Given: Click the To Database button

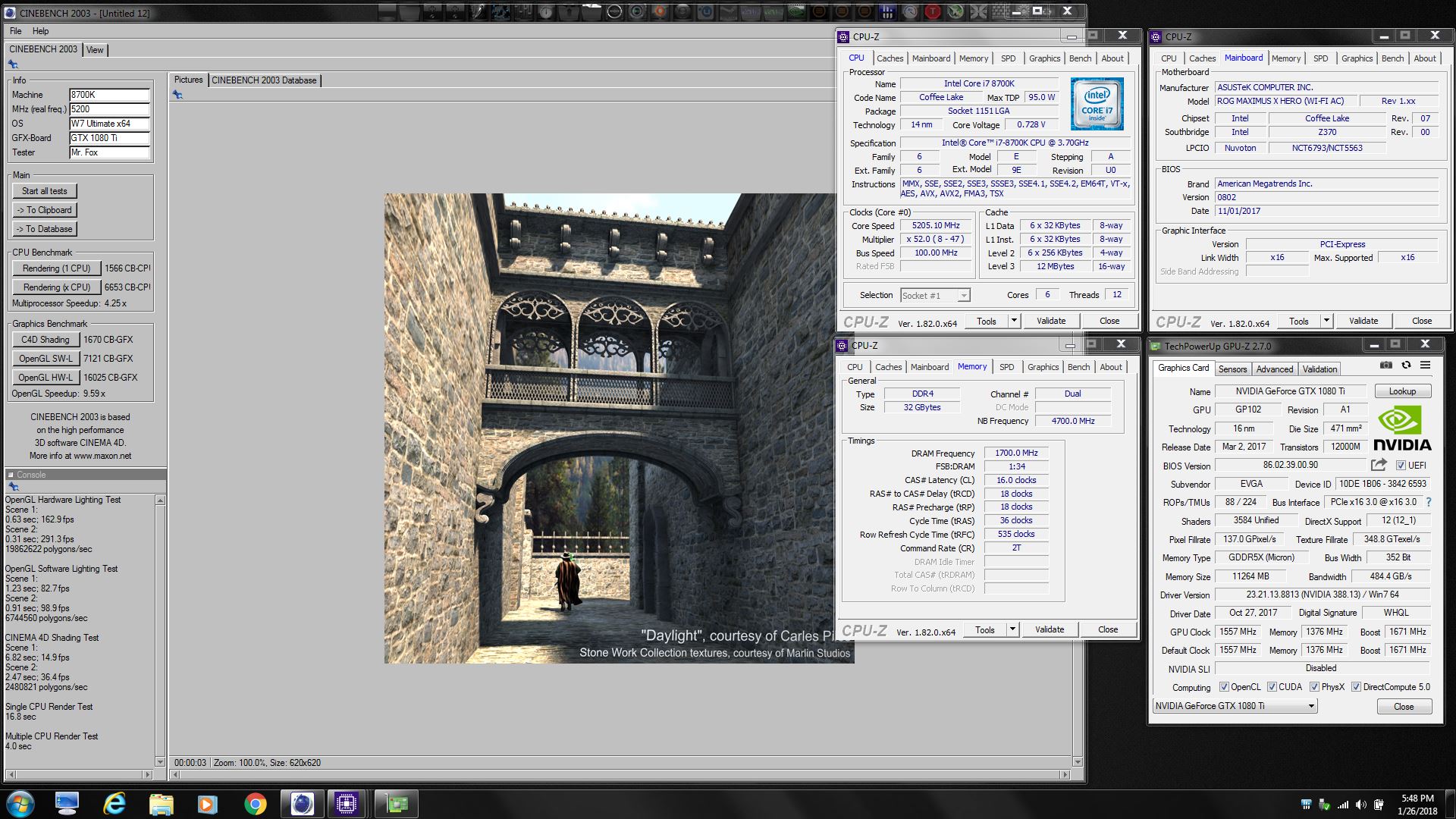Looking at the screenshot, I should (x=45, y=229).
